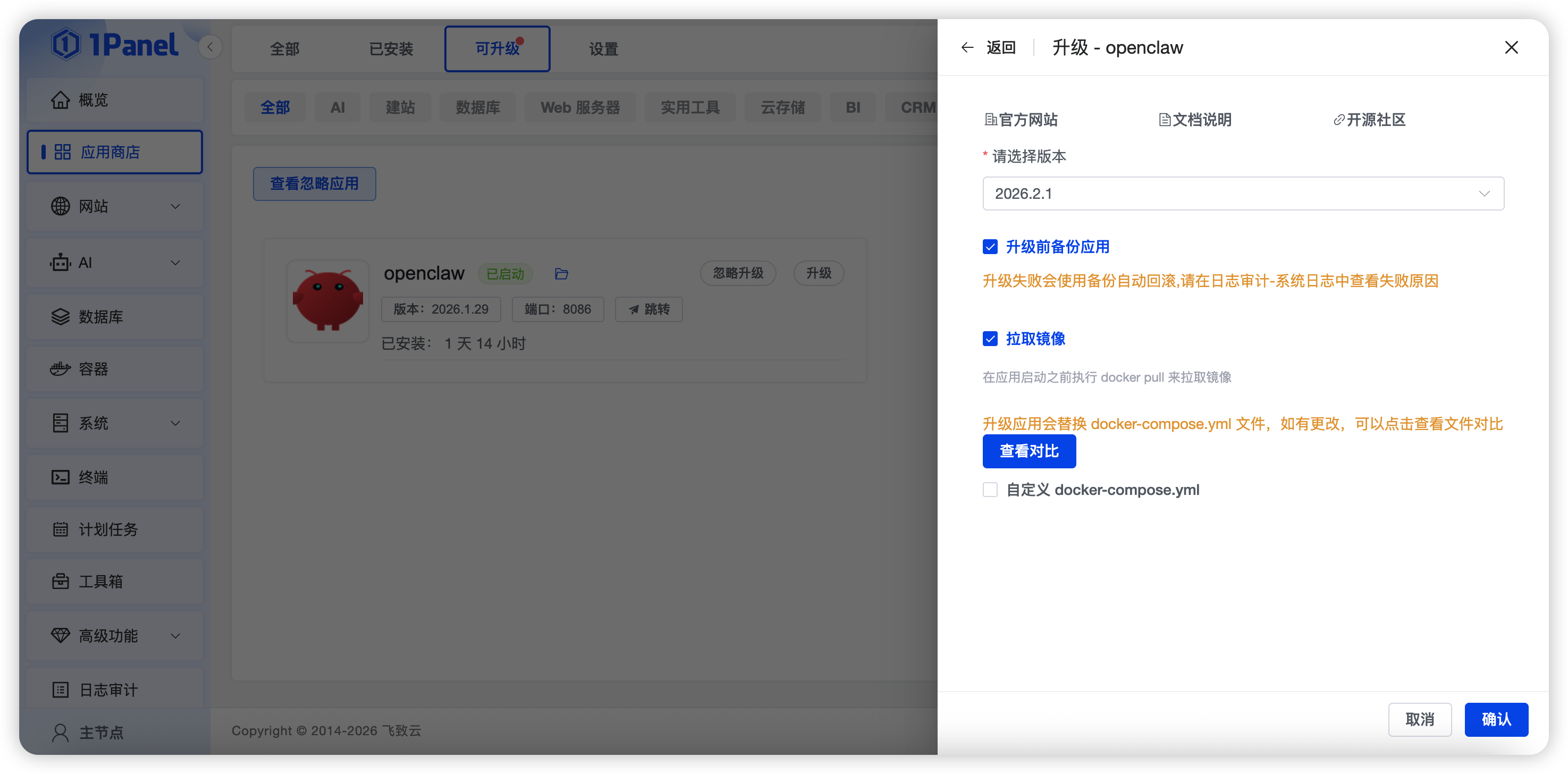Click the back arrow in upgrade panel
Viewport: 1568px width, 774px height.
[x=967, y=47]
